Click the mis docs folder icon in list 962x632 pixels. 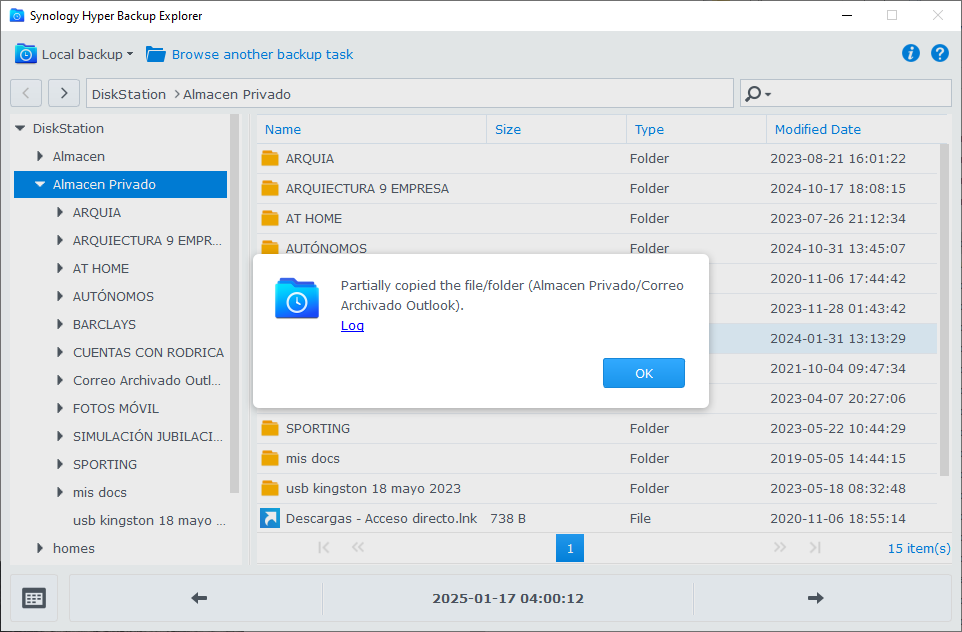[270, 458]
